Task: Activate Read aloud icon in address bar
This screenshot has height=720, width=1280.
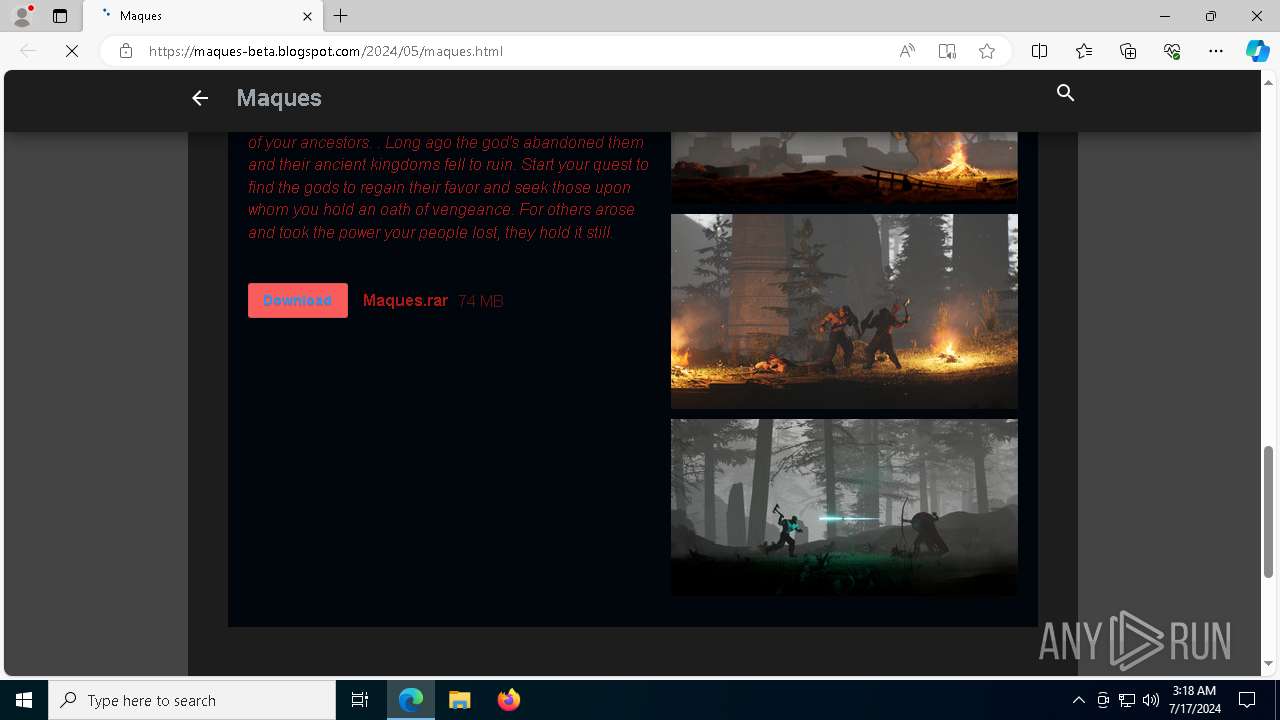Action: (x=907, y=51)
